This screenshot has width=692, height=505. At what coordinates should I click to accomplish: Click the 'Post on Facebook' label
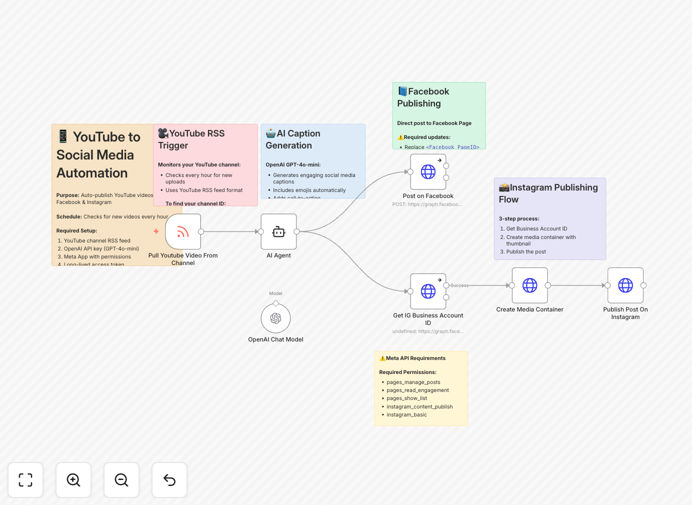pyautogui.click(x=428, y=196)
